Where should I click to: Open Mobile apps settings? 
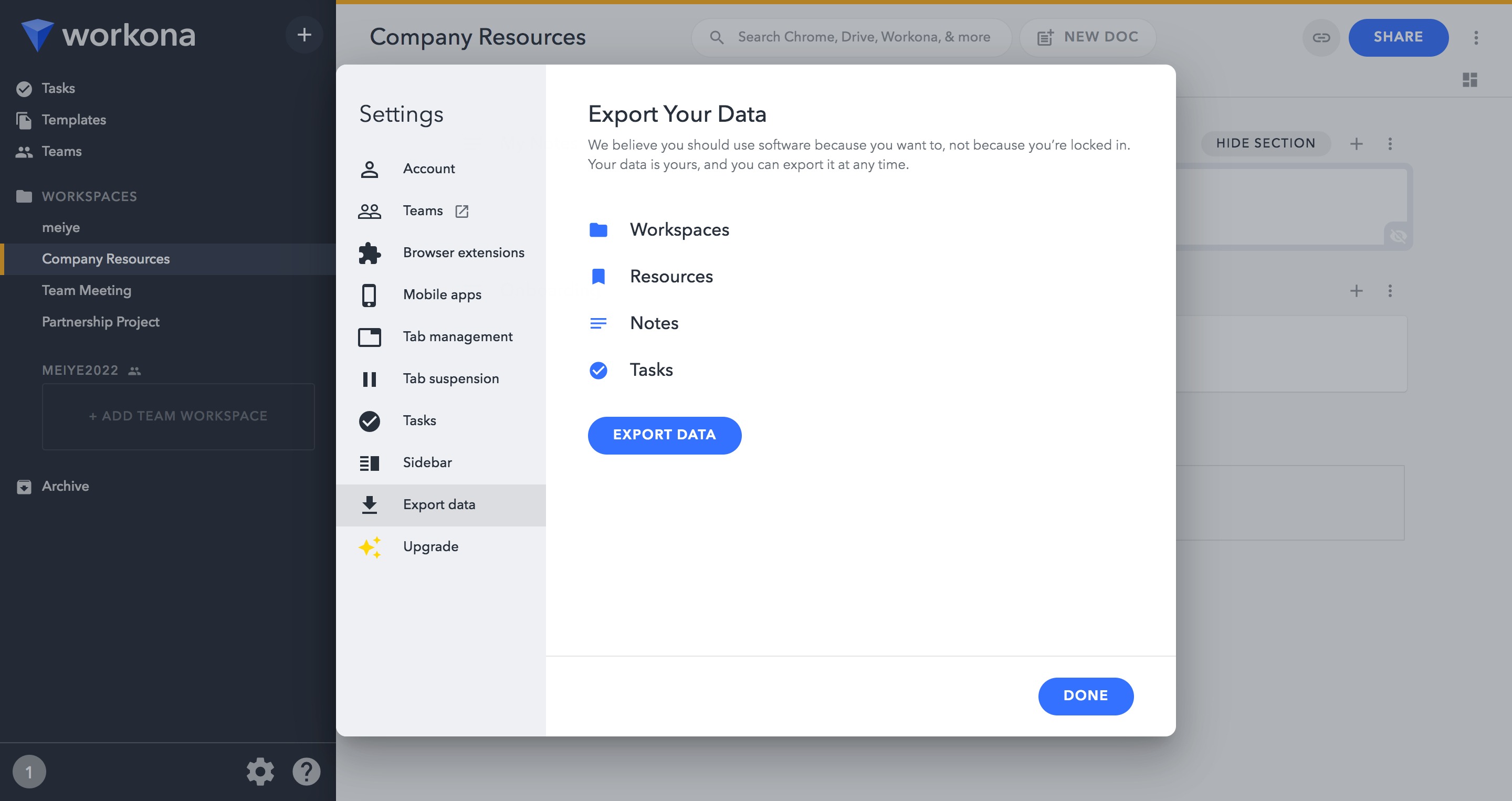441,294
